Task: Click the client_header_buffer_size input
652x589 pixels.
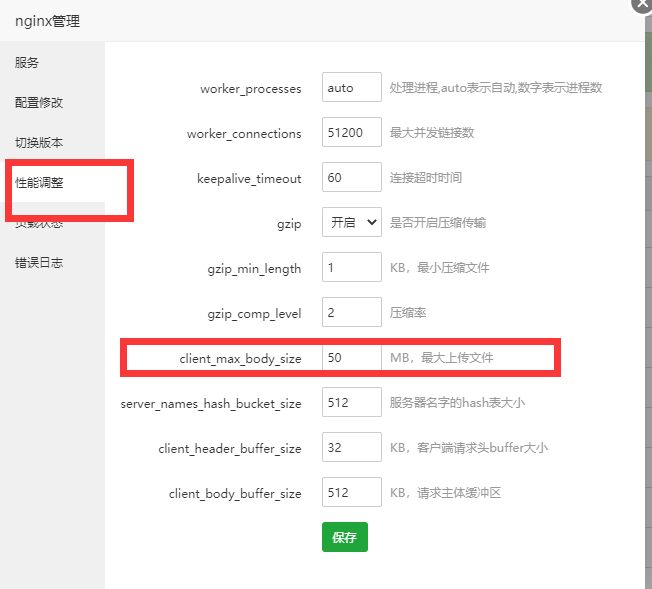Action: tap(351, 447)
